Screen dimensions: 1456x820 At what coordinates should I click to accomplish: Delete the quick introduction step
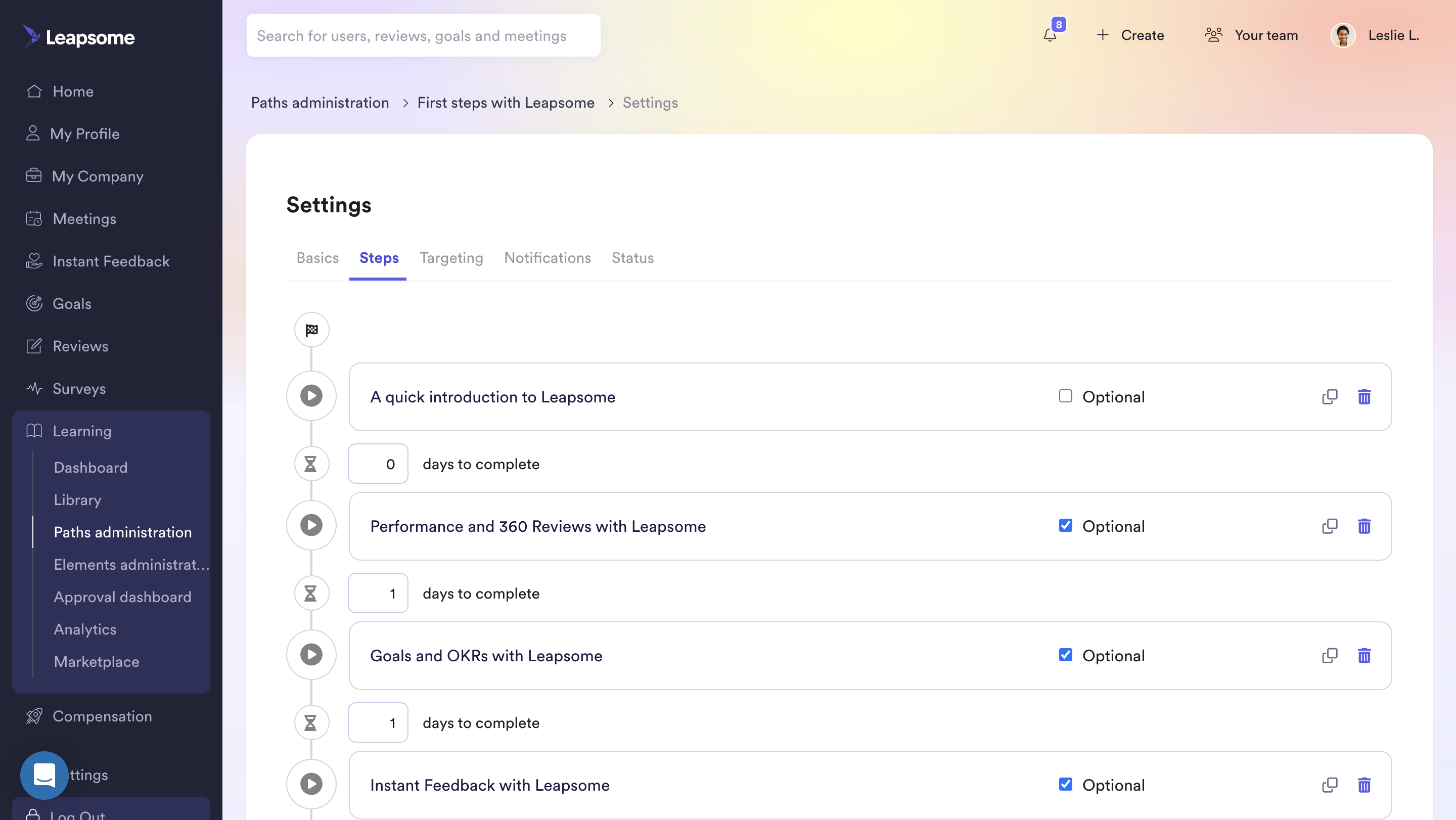coord(1364,397)
